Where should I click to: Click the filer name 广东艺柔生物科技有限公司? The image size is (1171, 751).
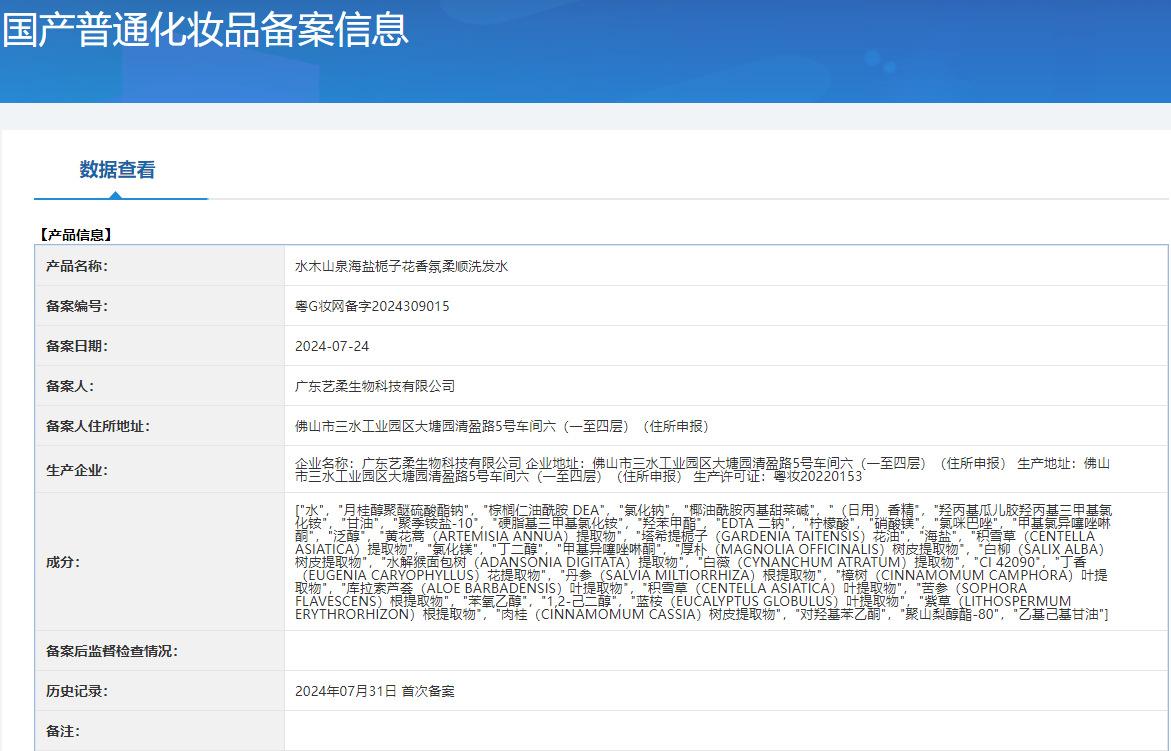click(x=375, y=386)
